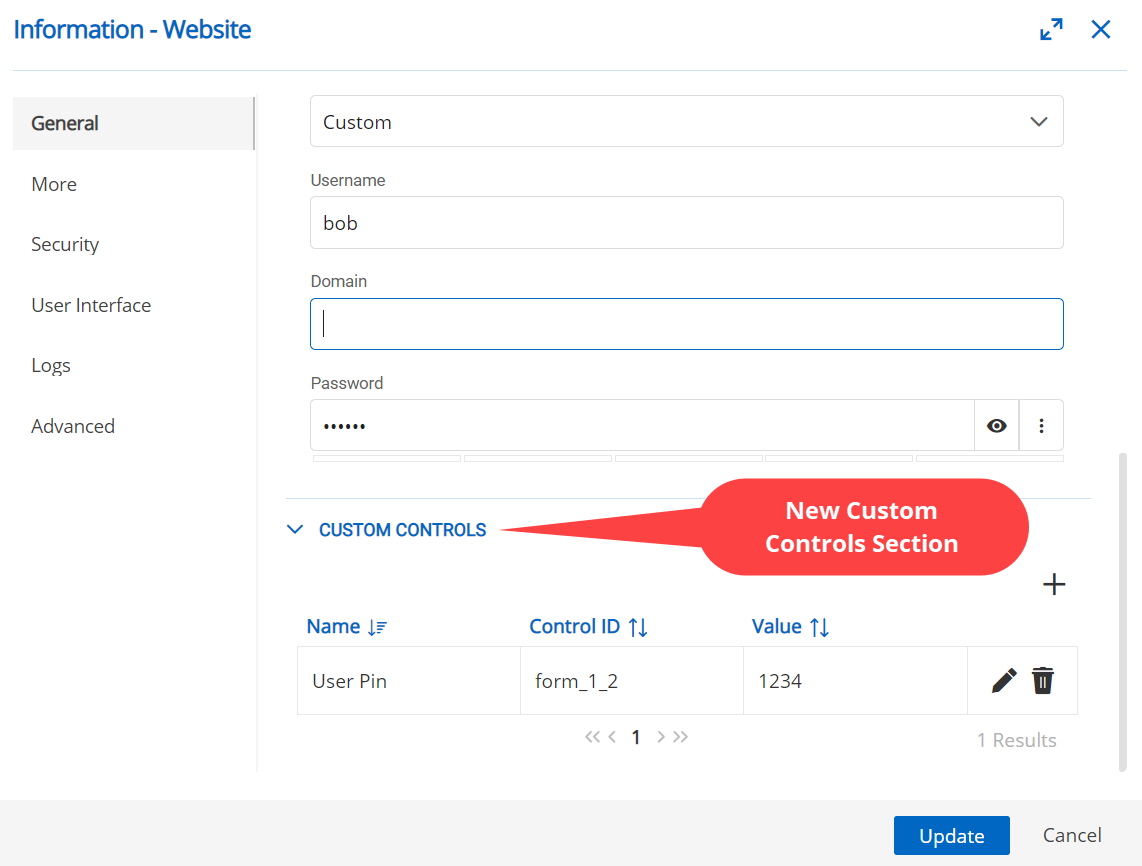
Task: Cancel the dialog changes
Action: coord(1072,836)
